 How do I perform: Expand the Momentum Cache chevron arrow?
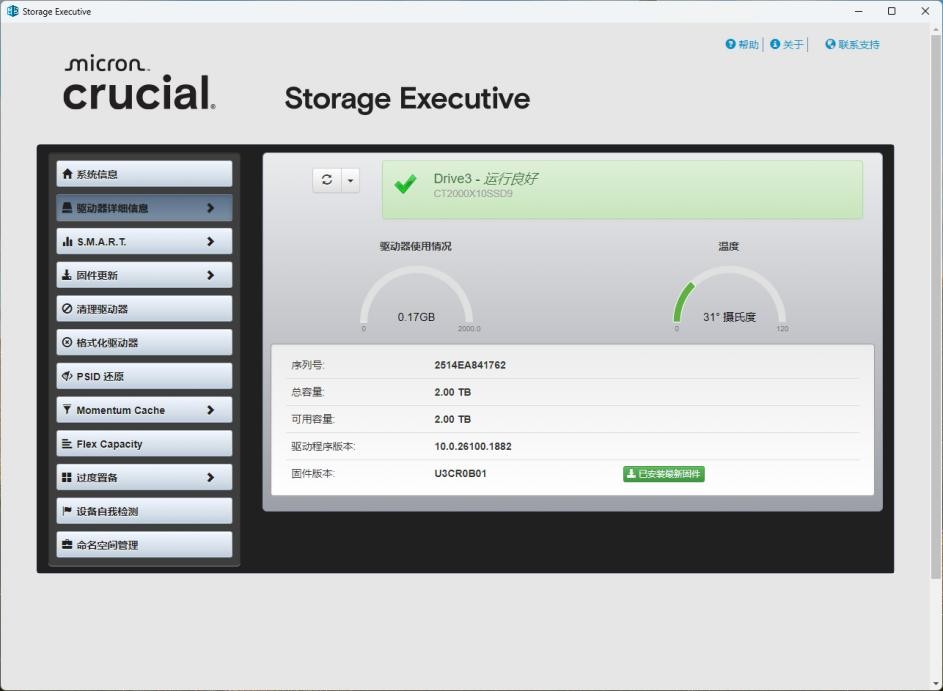pyautogui.click(x=210, y=410)
